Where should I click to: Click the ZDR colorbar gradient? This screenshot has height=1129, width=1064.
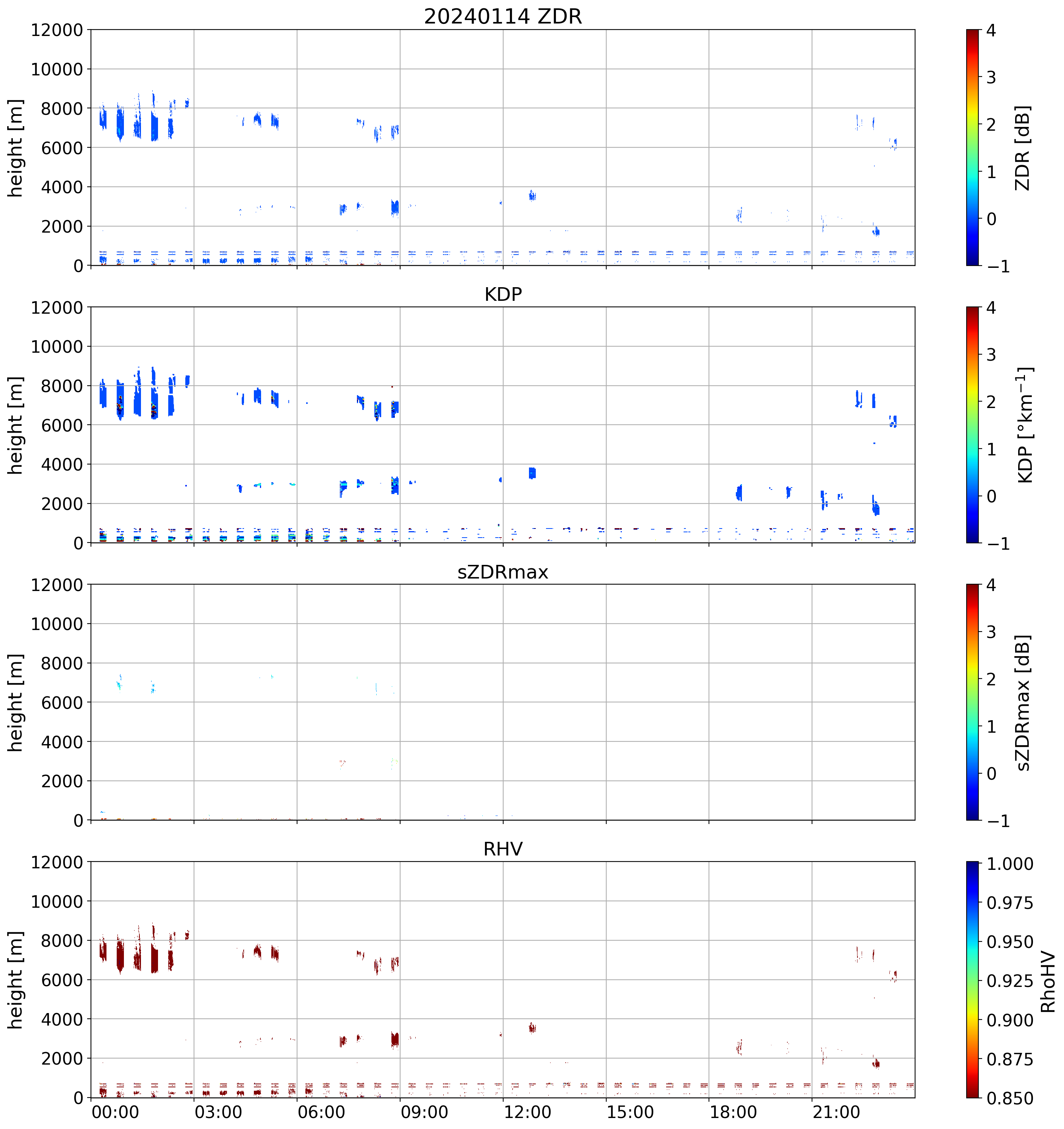click(x=973, y=148)
